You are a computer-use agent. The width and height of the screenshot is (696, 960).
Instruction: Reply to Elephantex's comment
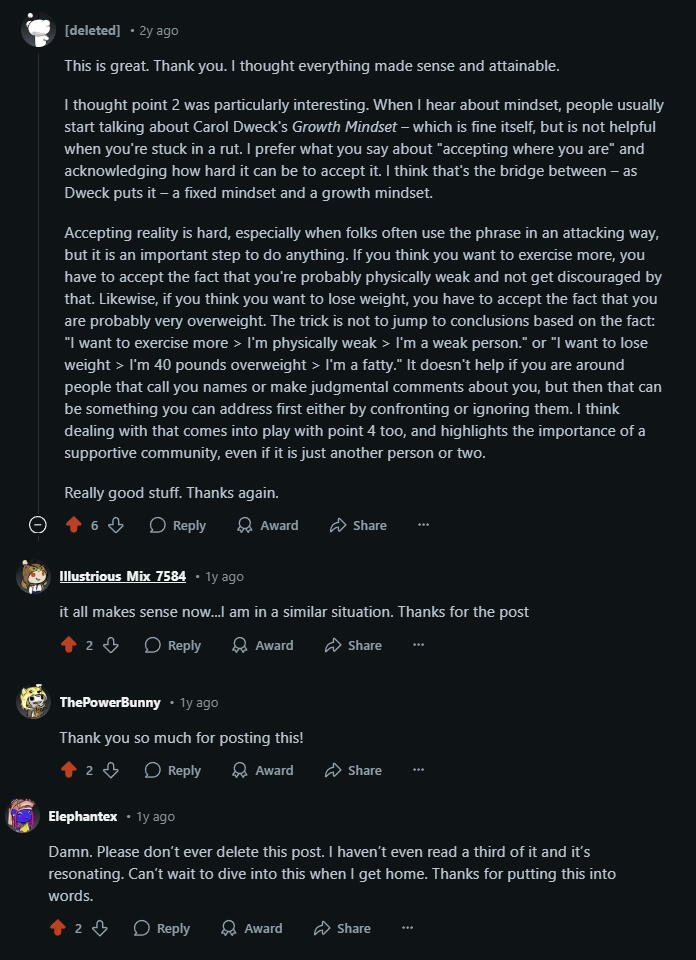(x=161, y=928)
